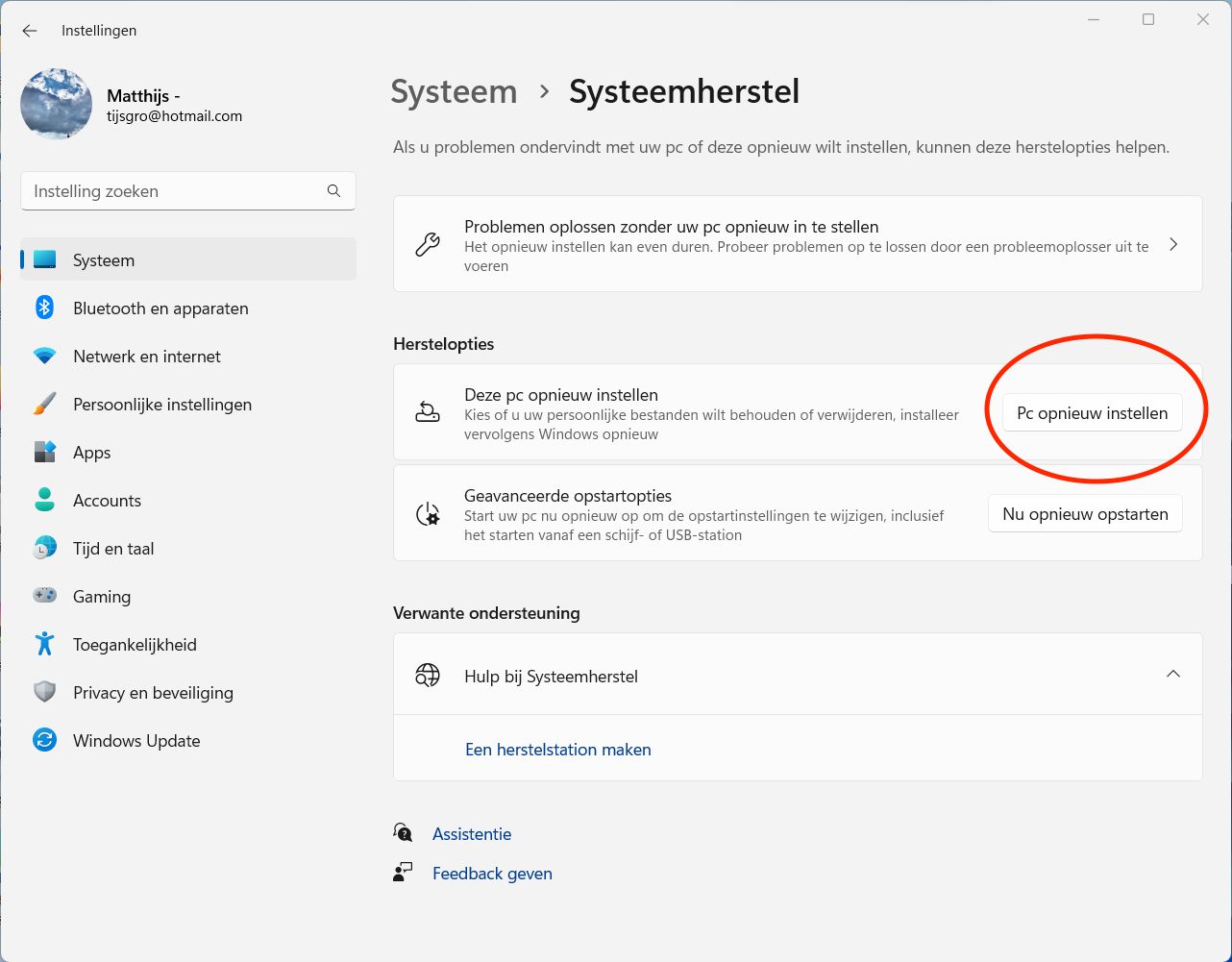The height and width of the screenshot is (962, 1232).
Task: Click the Windows Update sync icon
Action: click(44, 740)
